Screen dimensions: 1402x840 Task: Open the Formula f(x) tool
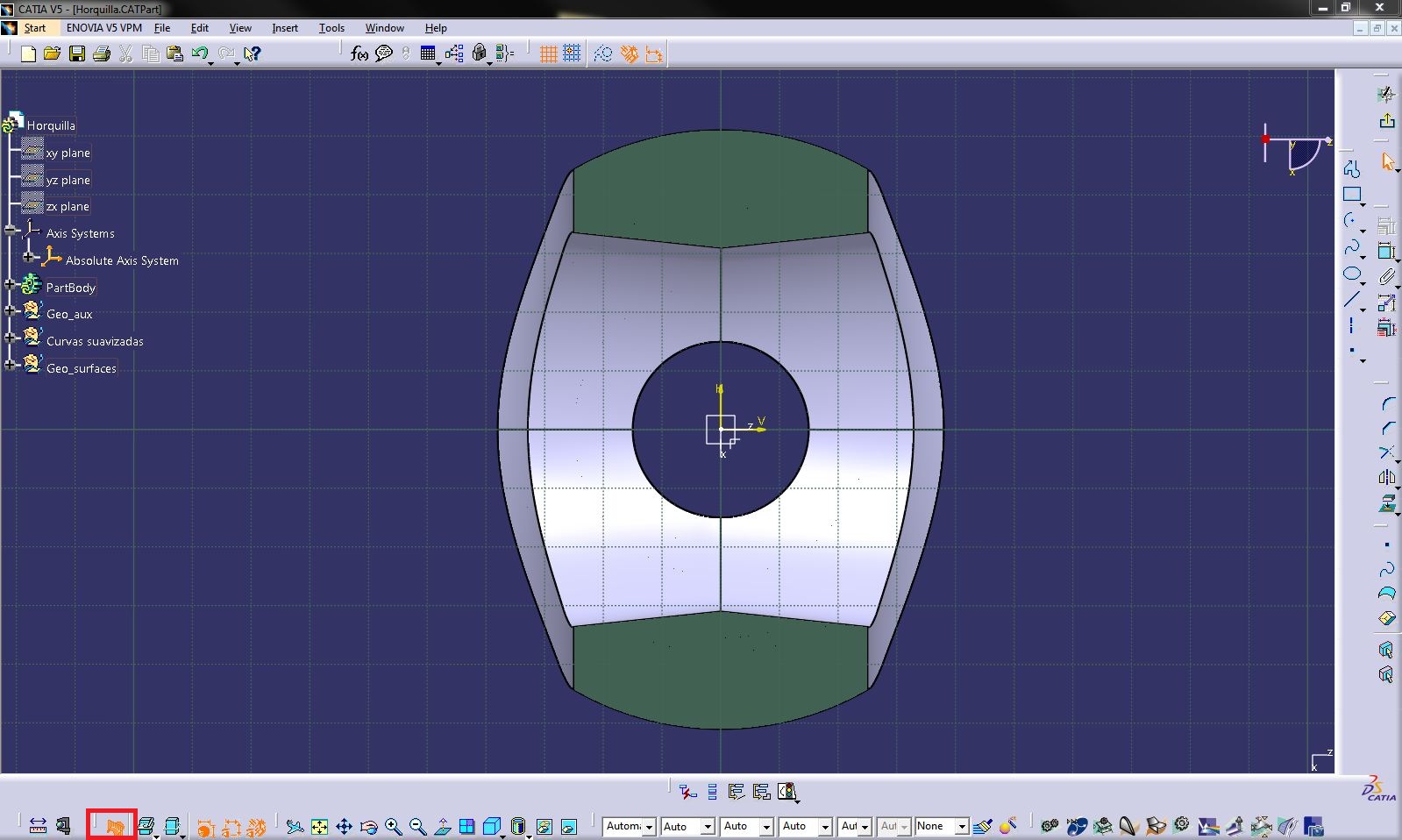pos(359,54)
